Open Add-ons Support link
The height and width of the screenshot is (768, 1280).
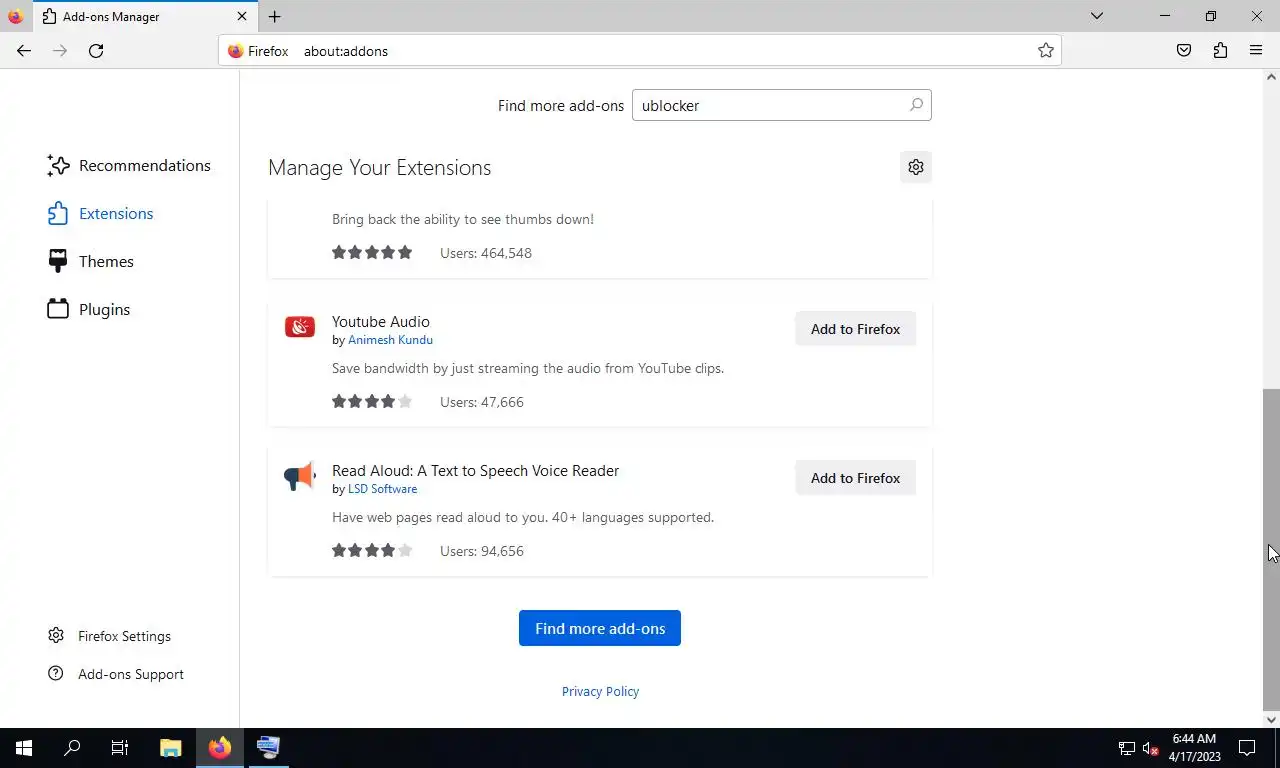pos(116,674)
